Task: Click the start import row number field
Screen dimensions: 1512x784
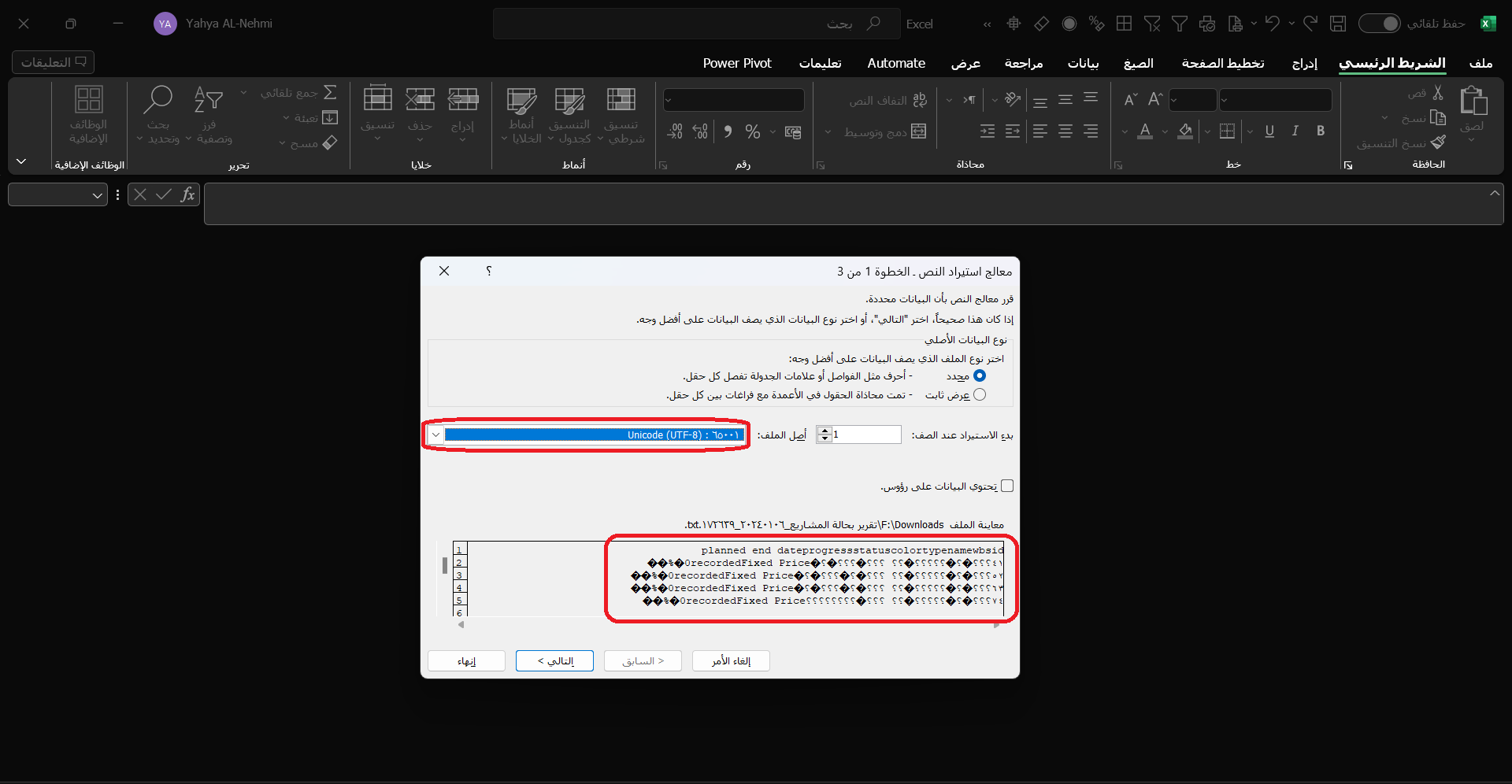Action: [866, 435]
